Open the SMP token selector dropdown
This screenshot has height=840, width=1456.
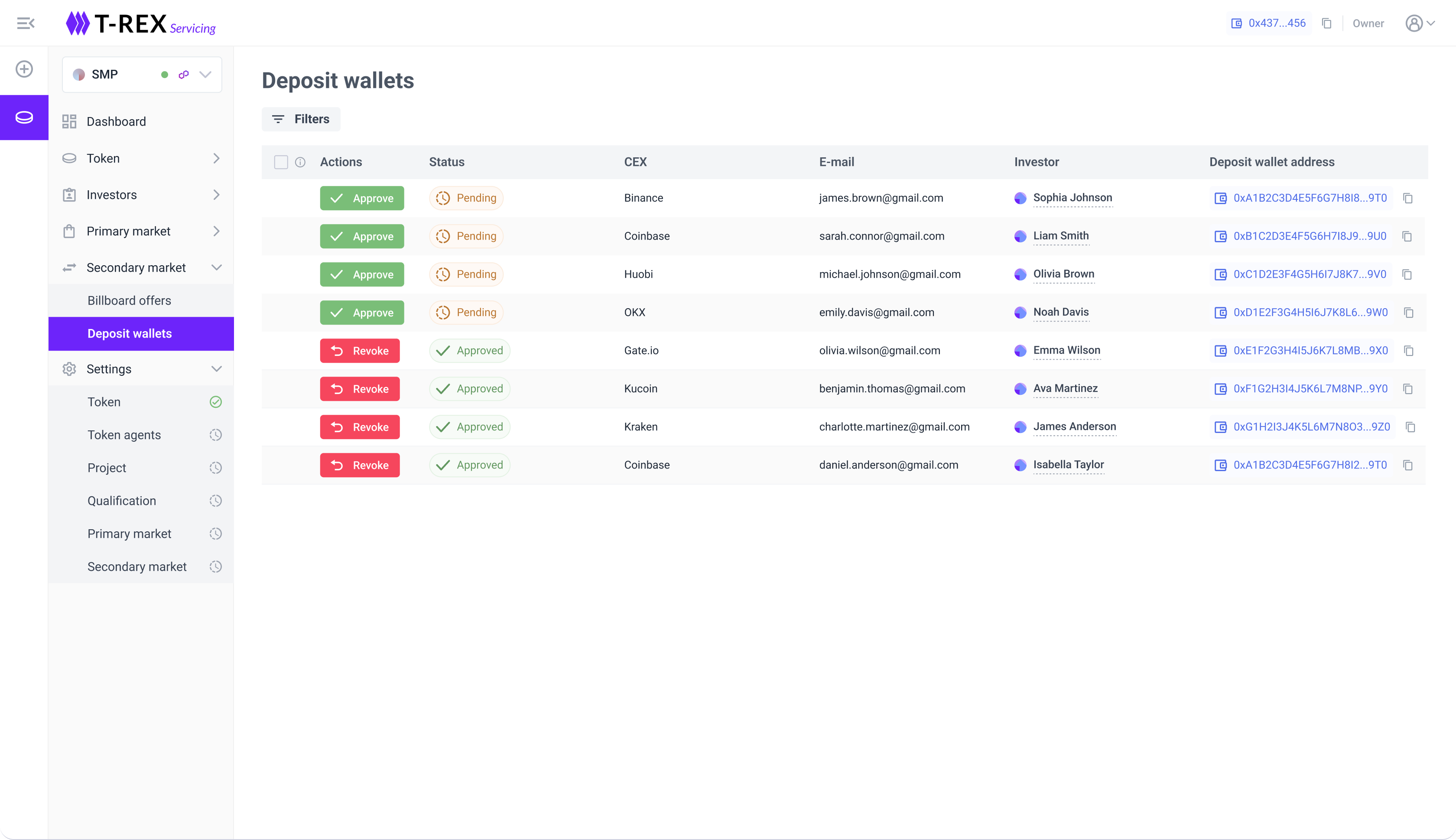[x=205, y=75]
